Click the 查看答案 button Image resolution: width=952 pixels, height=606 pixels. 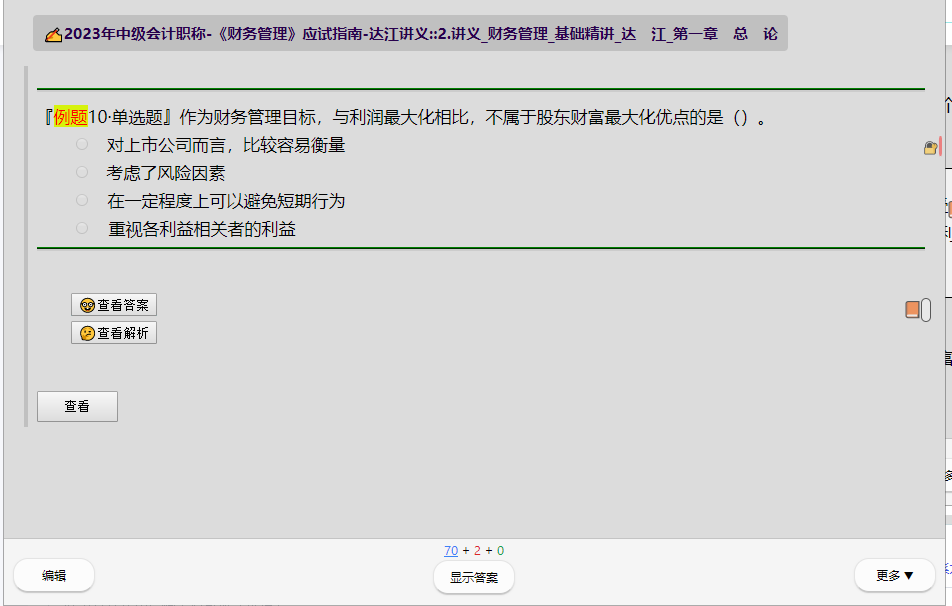click(x=114, y=305)
